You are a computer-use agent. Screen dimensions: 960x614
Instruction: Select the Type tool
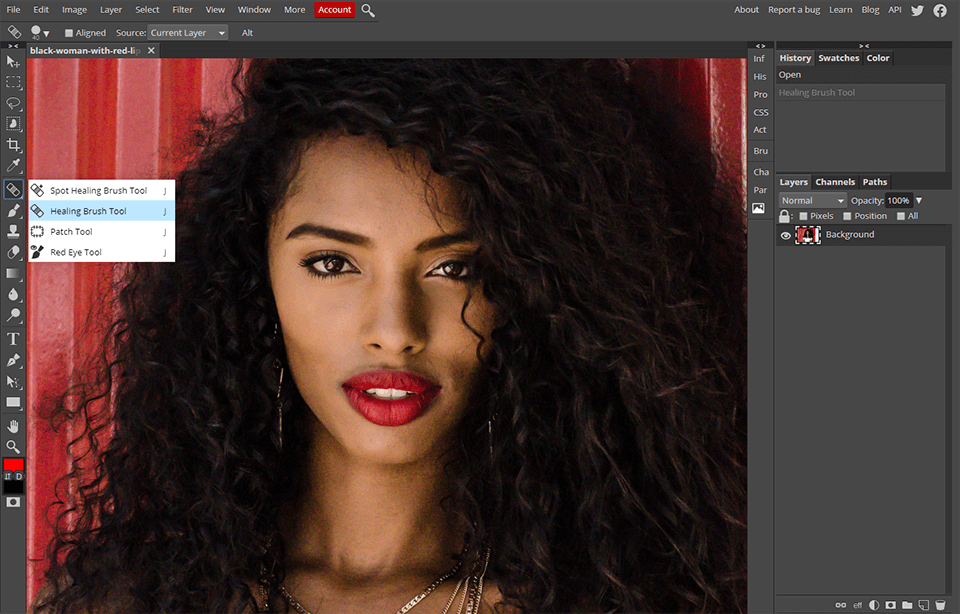14,338
